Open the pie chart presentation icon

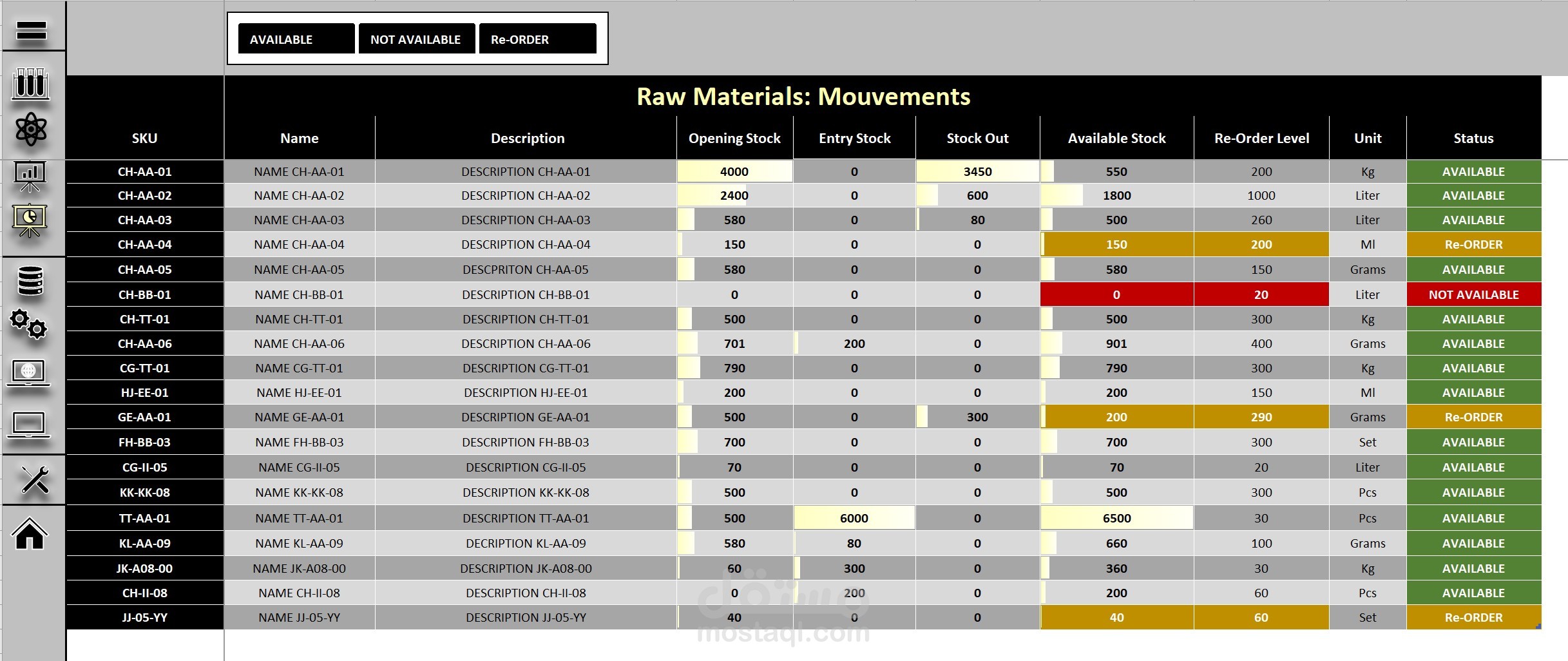click(30, 220)
